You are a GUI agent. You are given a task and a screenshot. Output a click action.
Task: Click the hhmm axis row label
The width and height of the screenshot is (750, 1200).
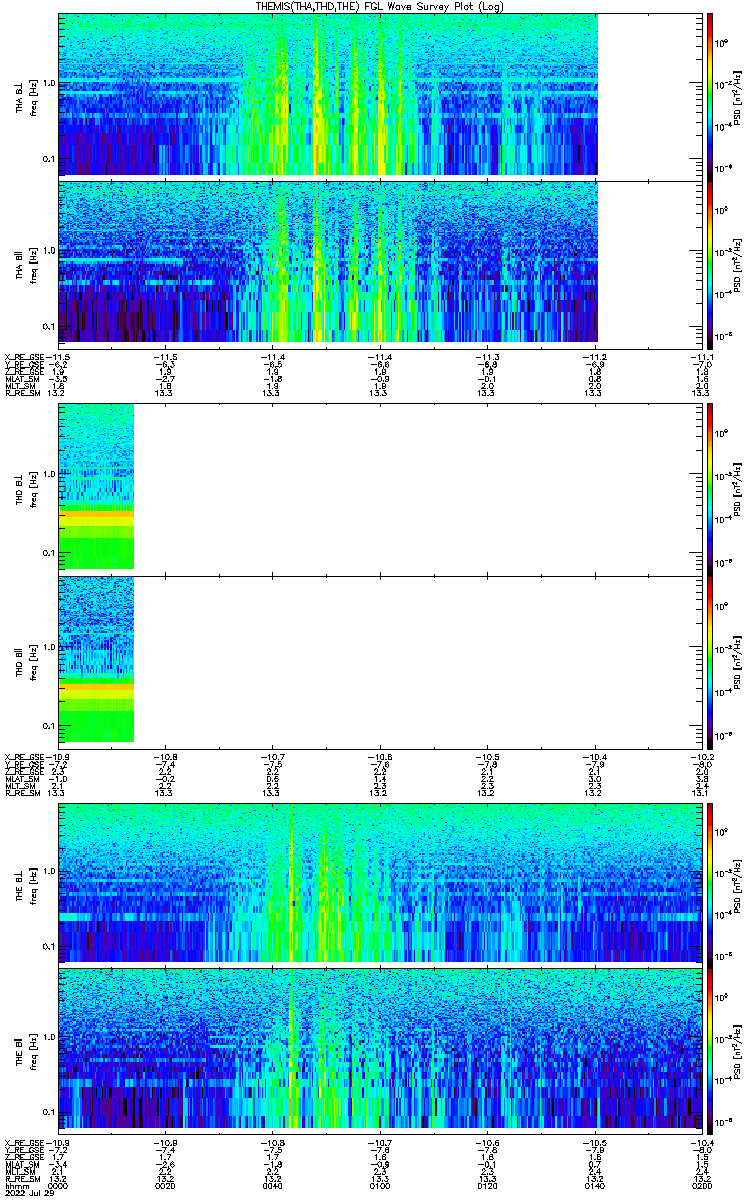[x=16, y=1186]
